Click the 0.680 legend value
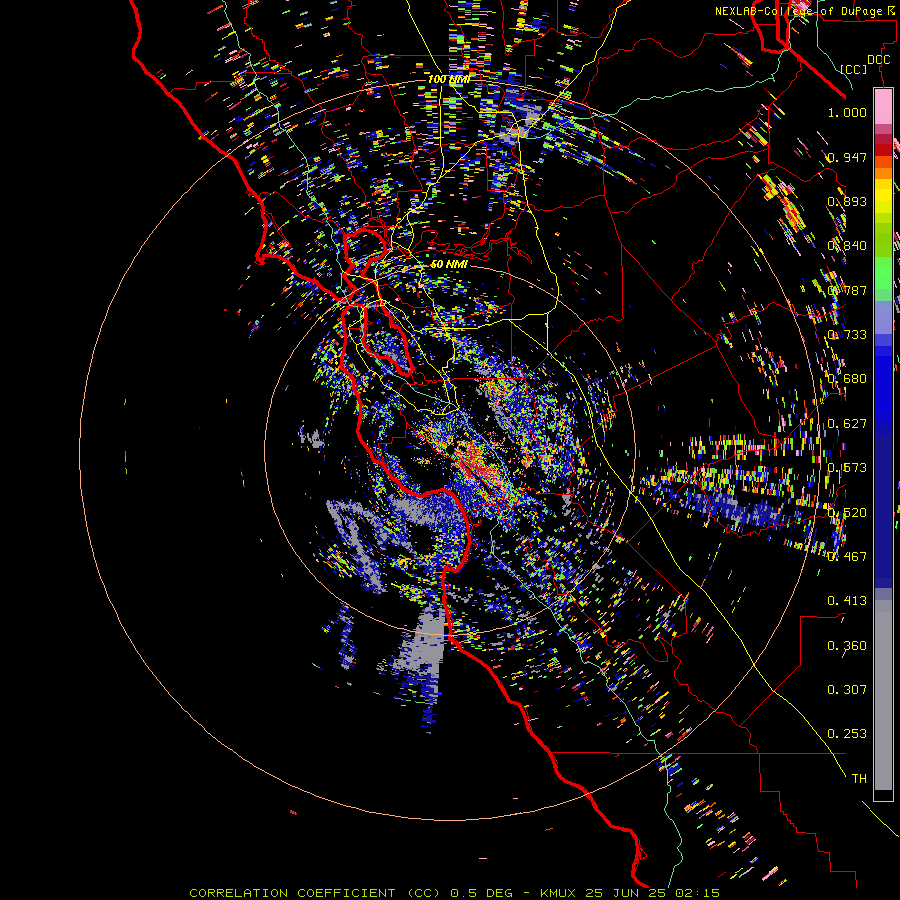The image size is (900, 900). pos(847,379)
